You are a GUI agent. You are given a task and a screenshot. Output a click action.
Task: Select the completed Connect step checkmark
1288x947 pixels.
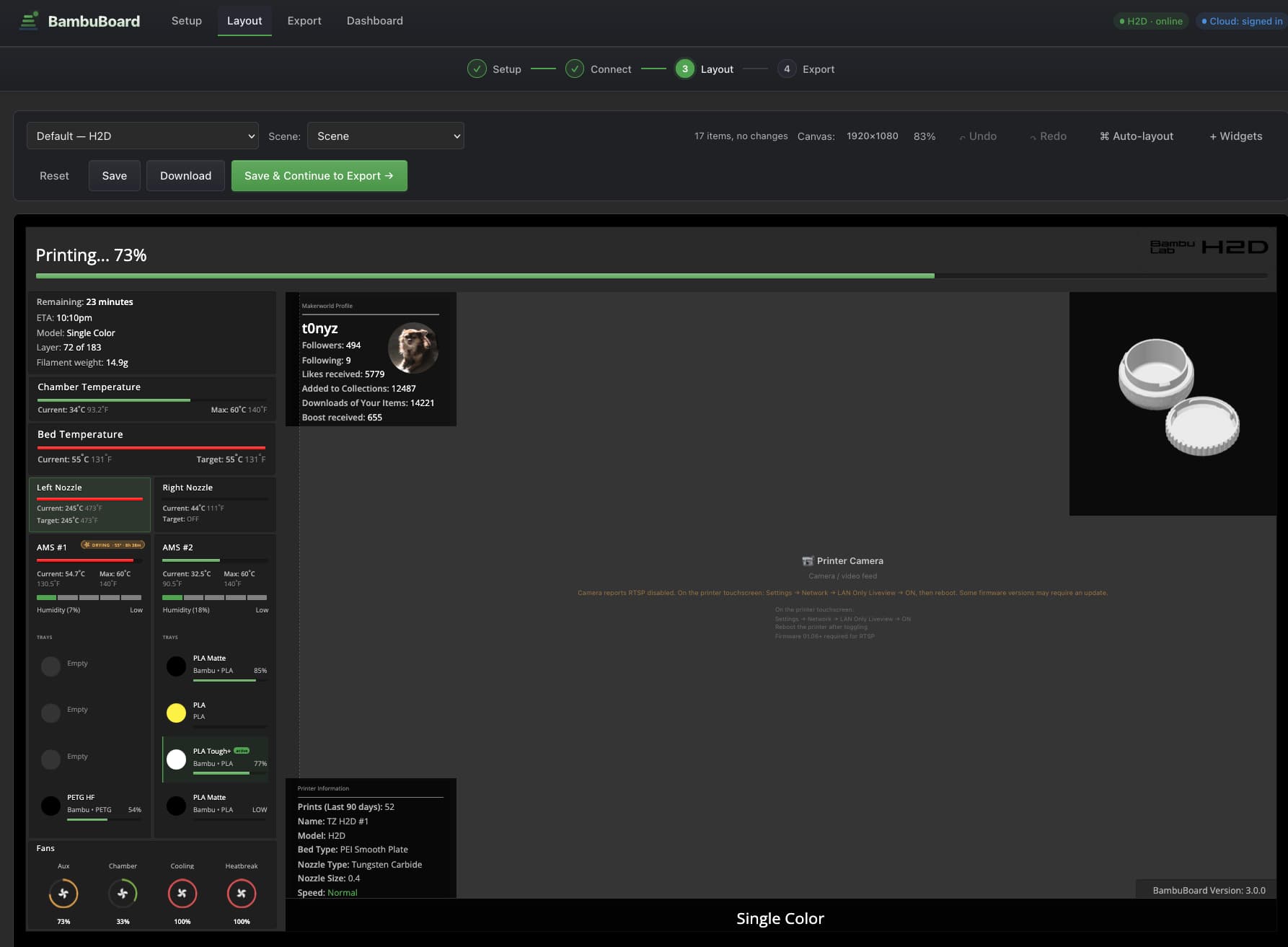[575, 69]
